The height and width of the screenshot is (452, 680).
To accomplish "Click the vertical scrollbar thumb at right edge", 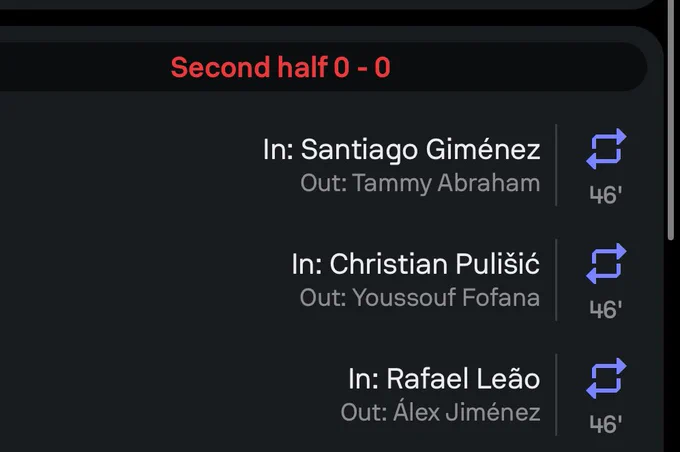I will pyautogui.click(x=670, y=119).
